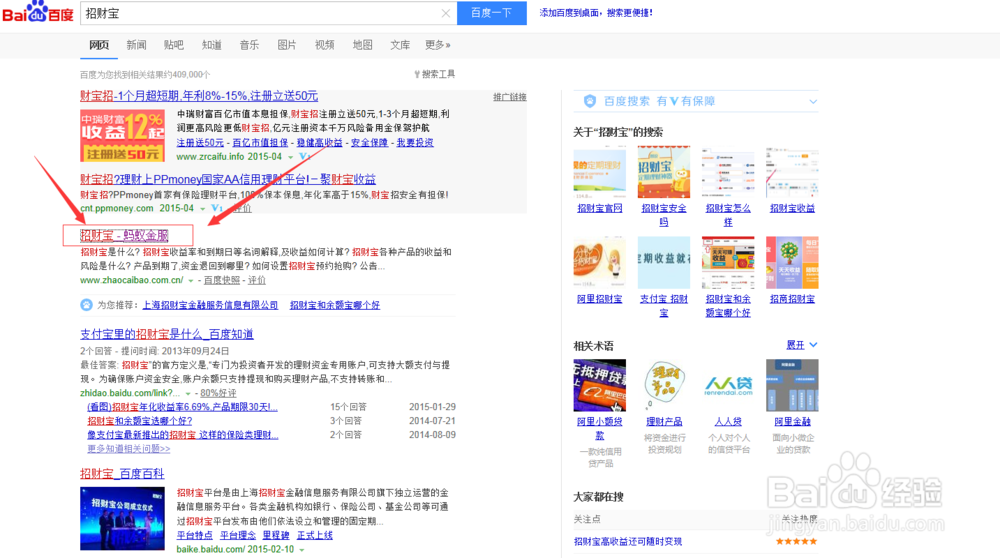
Task: Open the 财宝招-1个月超短期 ad title
Action: tap(199, 96)
